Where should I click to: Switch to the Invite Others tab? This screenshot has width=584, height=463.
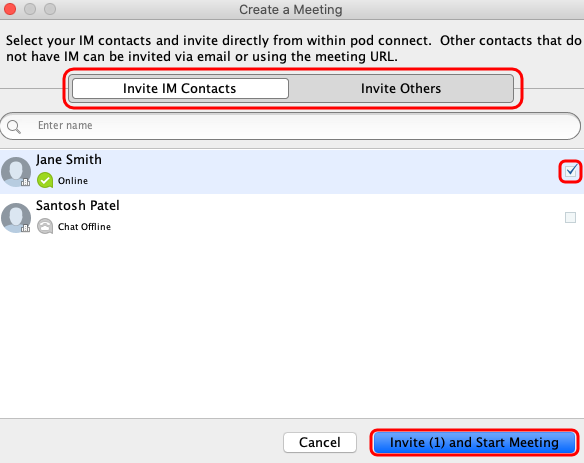(401, 88)
